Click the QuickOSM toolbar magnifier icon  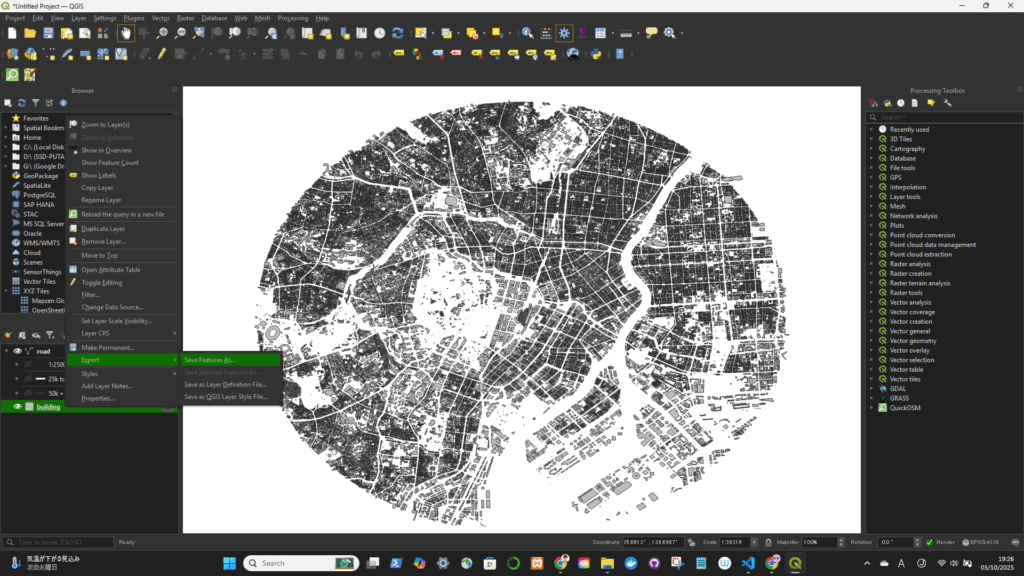[x=12, y=75]
